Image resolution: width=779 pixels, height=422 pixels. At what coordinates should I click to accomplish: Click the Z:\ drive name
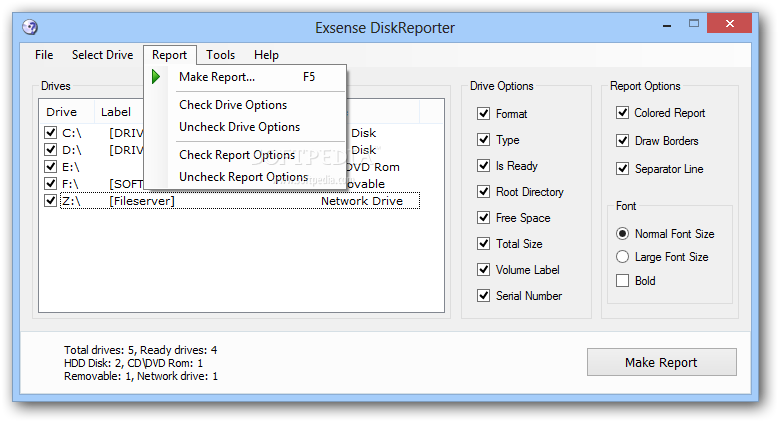point(71,201)
